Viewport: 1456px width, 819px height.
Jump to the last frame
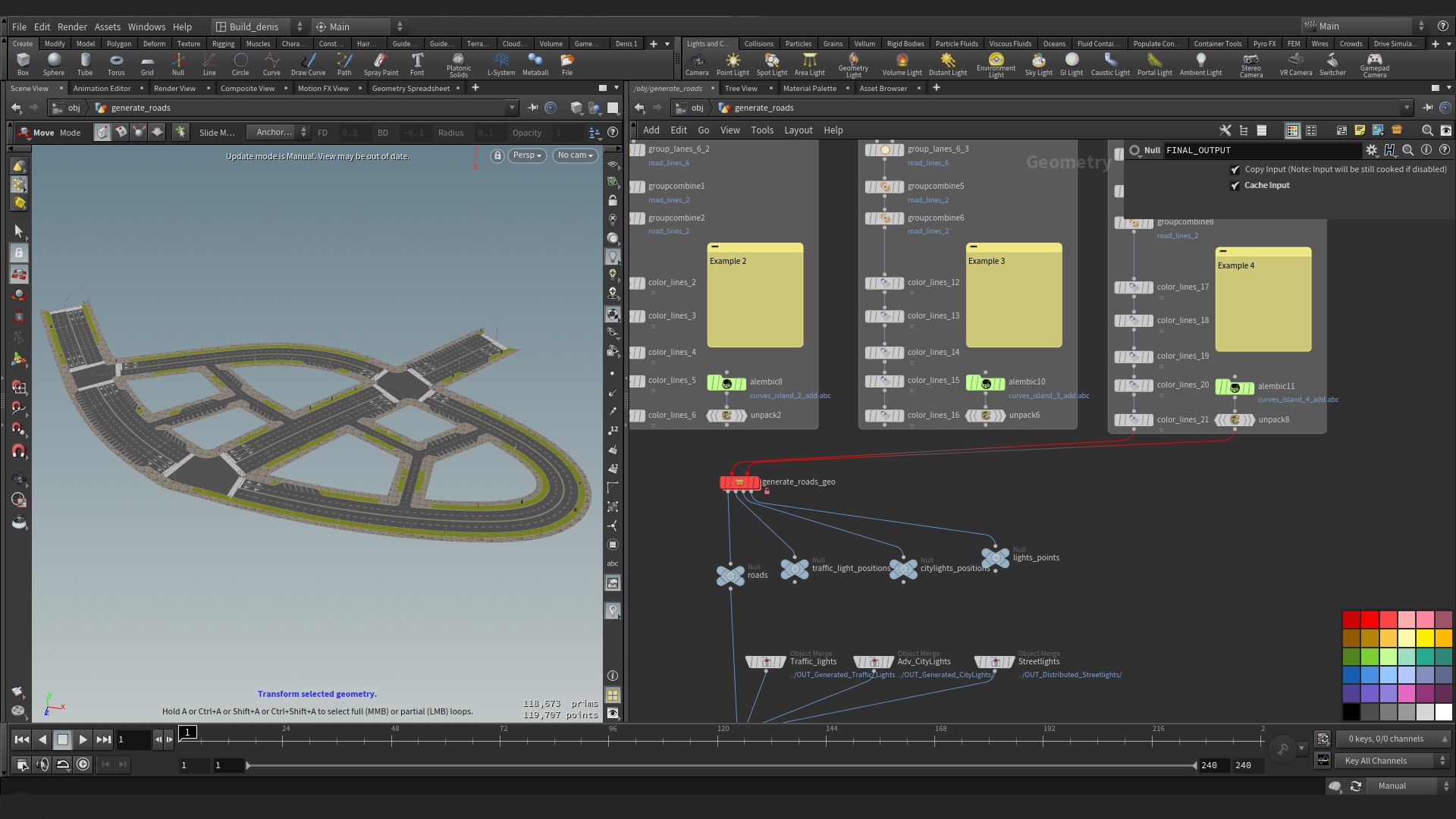click(x=104, y=739)
